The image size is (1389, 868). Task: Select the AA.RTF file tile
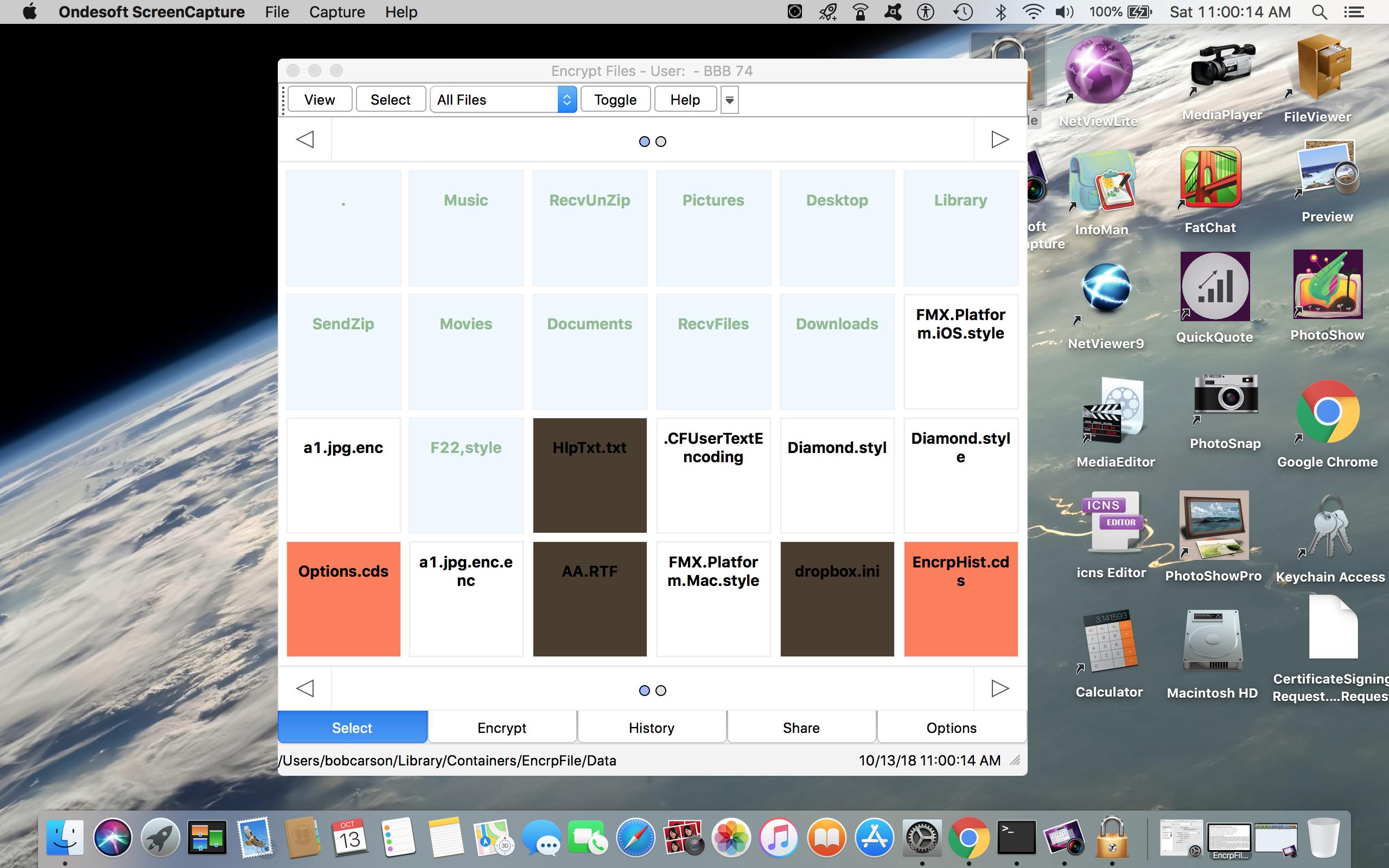coord(589,599)
